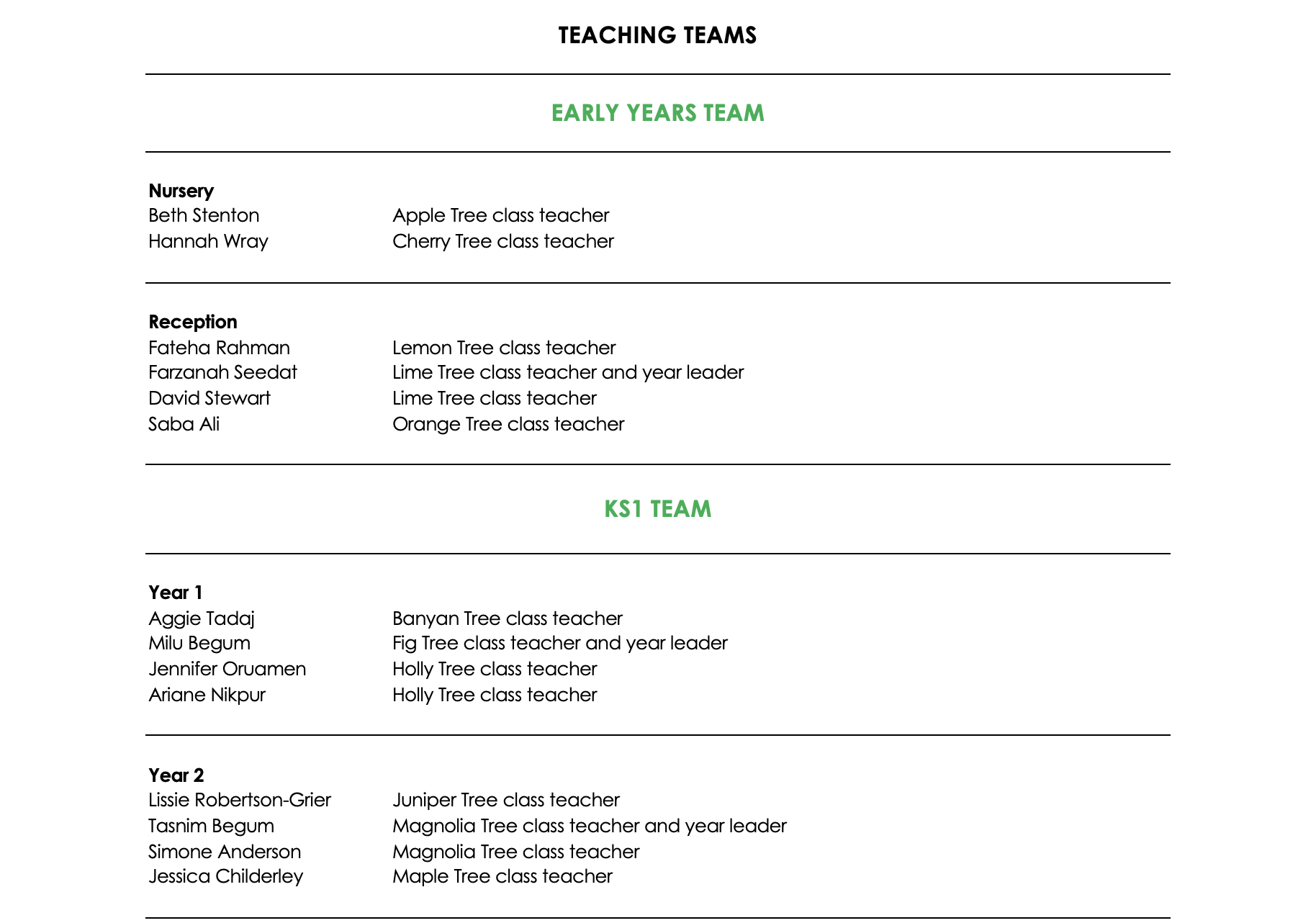The width and height of the screenshot is (1316, 923).
Task: Click the name Lissie Robertson-Grier
Action: click(x=239, y=800)
